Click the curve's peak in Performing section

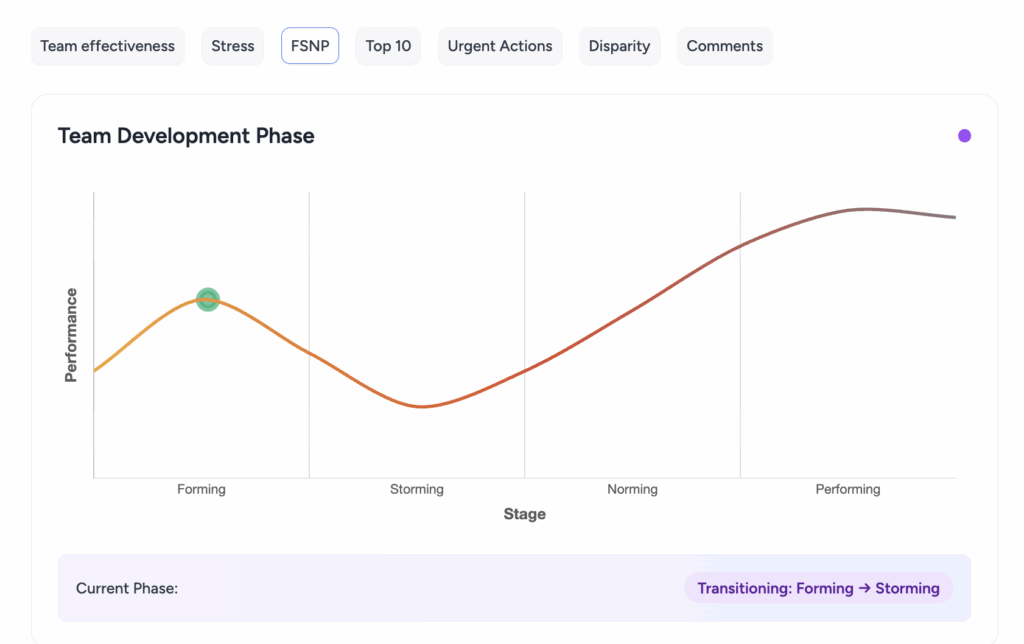866,209
